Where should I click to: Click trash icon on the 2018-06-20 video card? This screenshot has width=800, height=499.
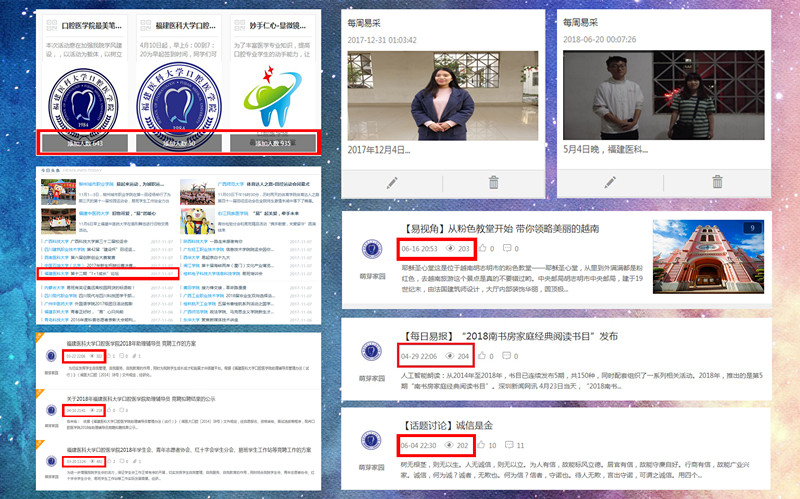(x=717, y=182)
